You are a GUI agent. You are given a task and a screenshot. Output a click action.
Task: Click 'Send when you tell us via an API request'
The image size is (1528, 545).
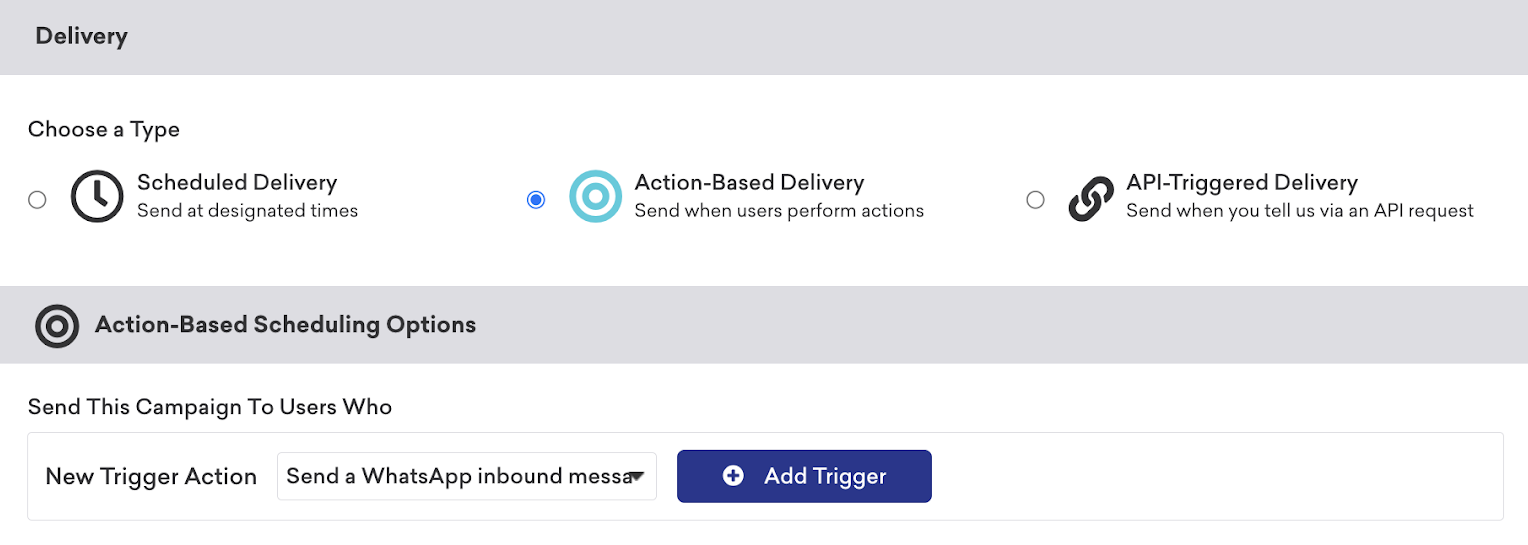tap(1300, 211)
